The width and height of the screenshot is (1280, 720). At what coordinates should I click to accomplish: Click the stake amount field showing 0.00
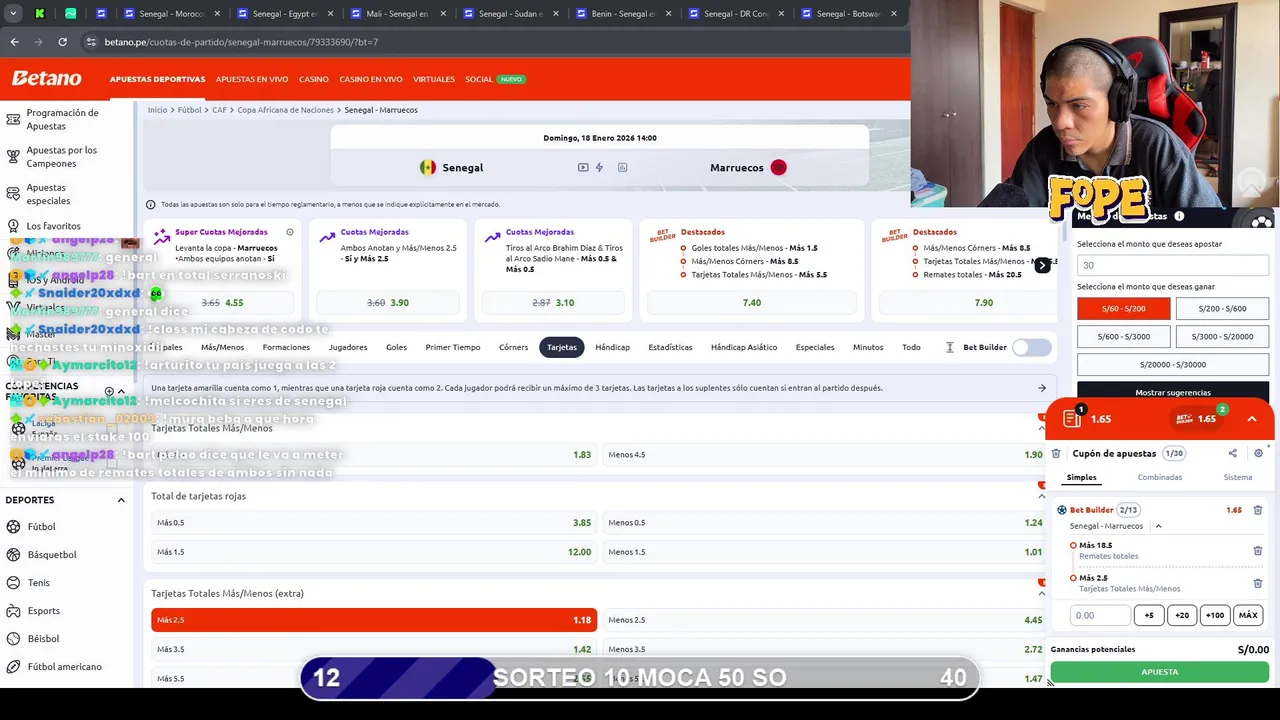[1100, 615]
